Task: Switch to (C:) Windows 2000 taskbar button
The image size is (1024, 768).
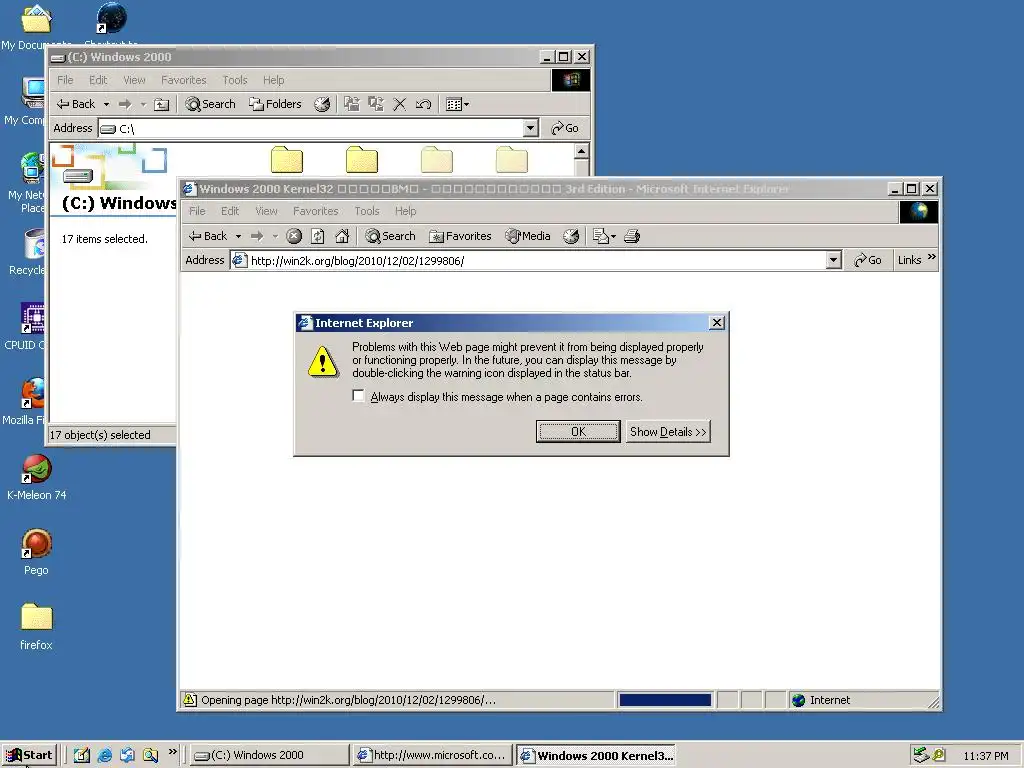Action: (269, 755)
